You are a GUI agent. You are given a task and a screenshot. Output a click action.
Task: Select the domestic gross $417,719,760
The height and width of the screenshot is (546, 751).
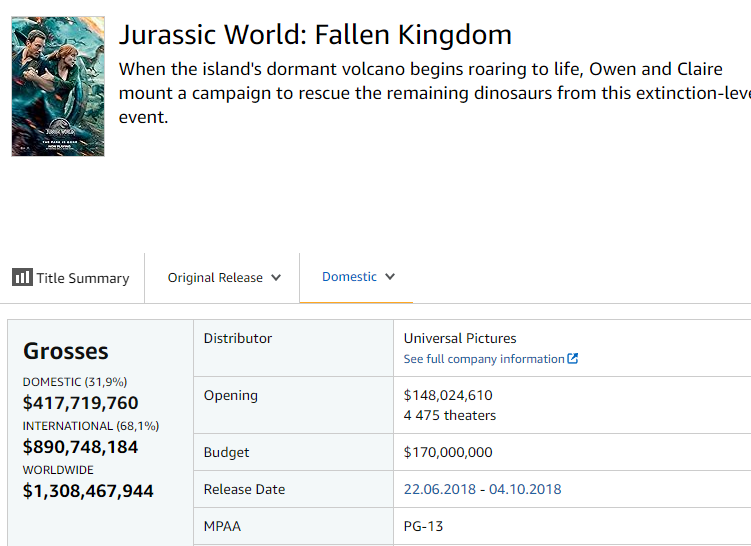[x=80, y=403]
